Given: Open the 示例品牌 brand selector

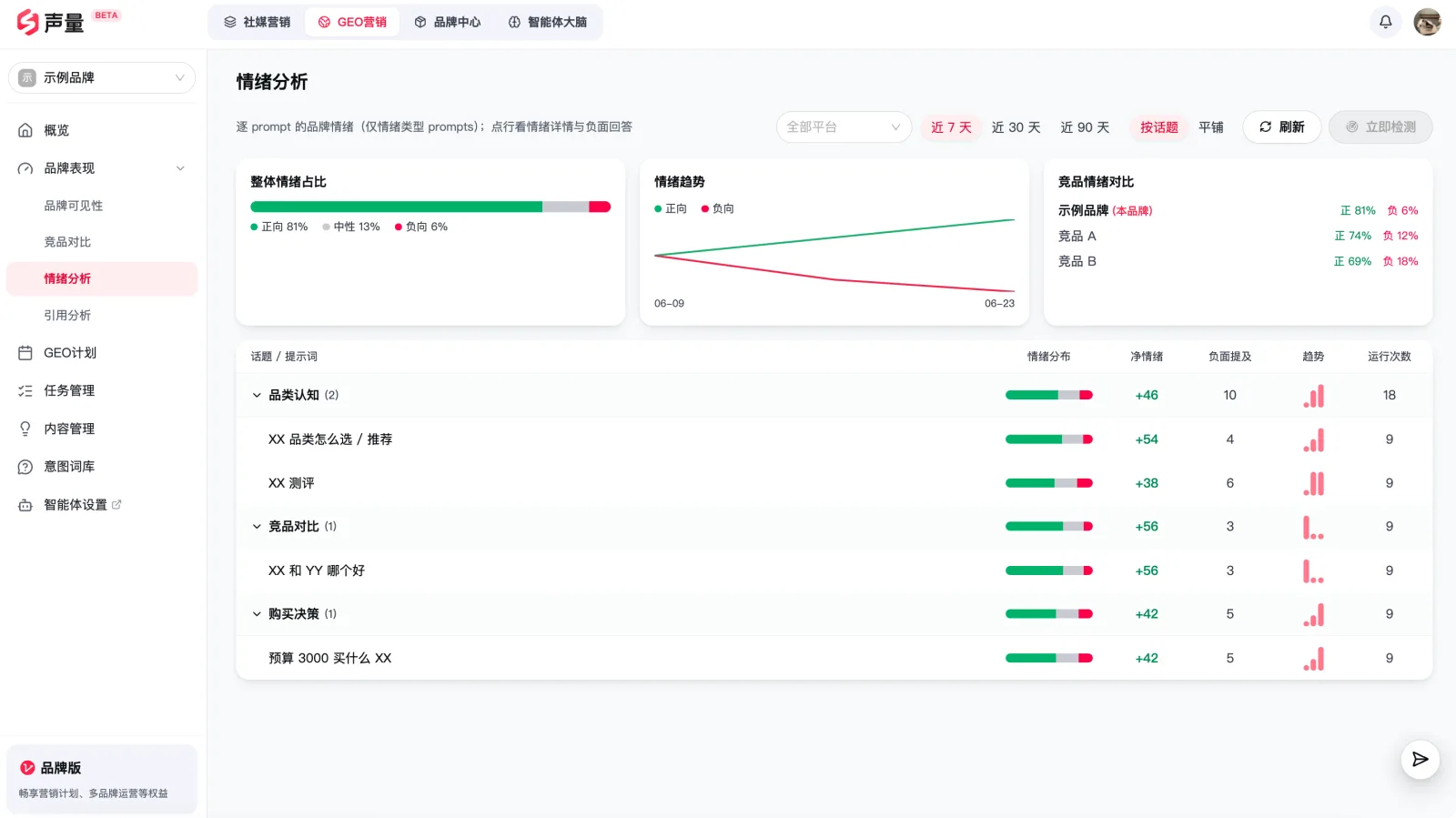Looking at the screenshot, I should (x=102, y=78).
